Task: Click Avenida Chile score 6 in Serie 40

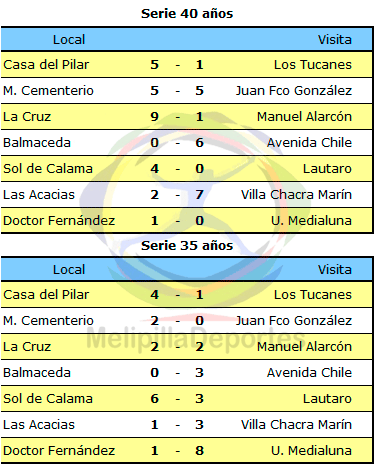Action: tap(199, 143)
